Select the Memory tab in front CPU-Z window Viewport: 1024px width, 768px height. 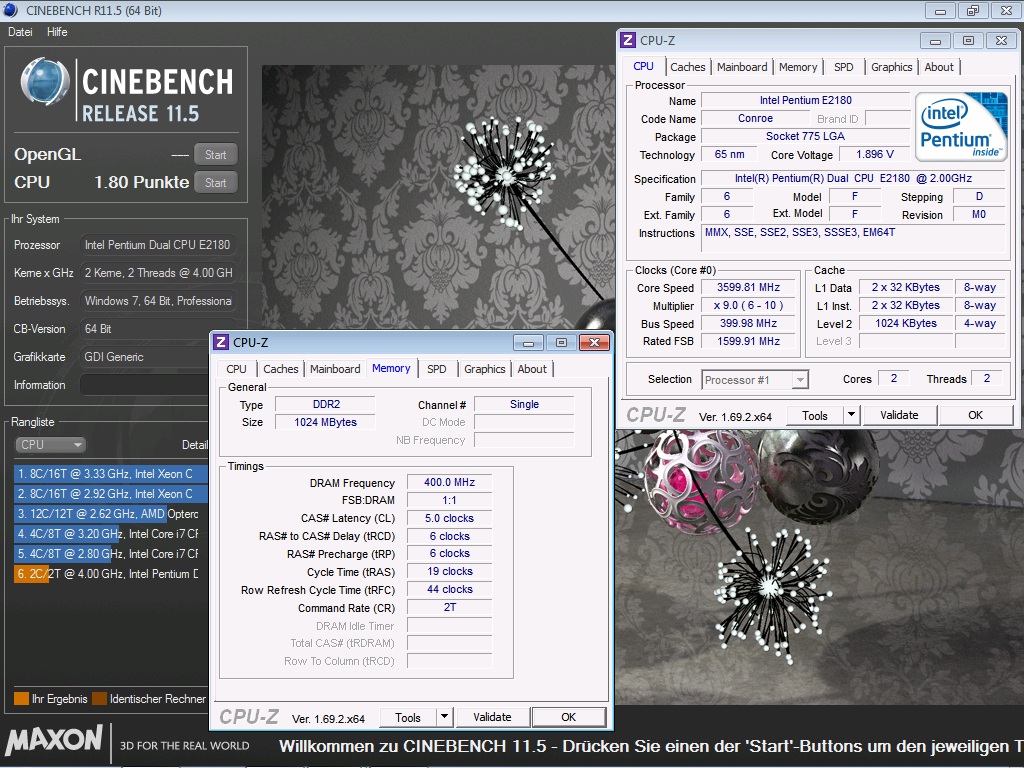tap(391, 368)
